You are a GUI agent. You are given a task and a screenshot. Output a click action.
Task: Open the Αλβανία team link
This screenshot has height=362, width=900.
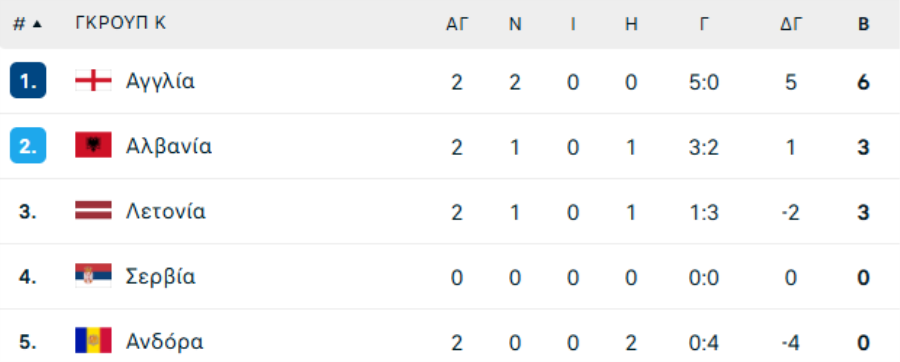click(169, 146)
